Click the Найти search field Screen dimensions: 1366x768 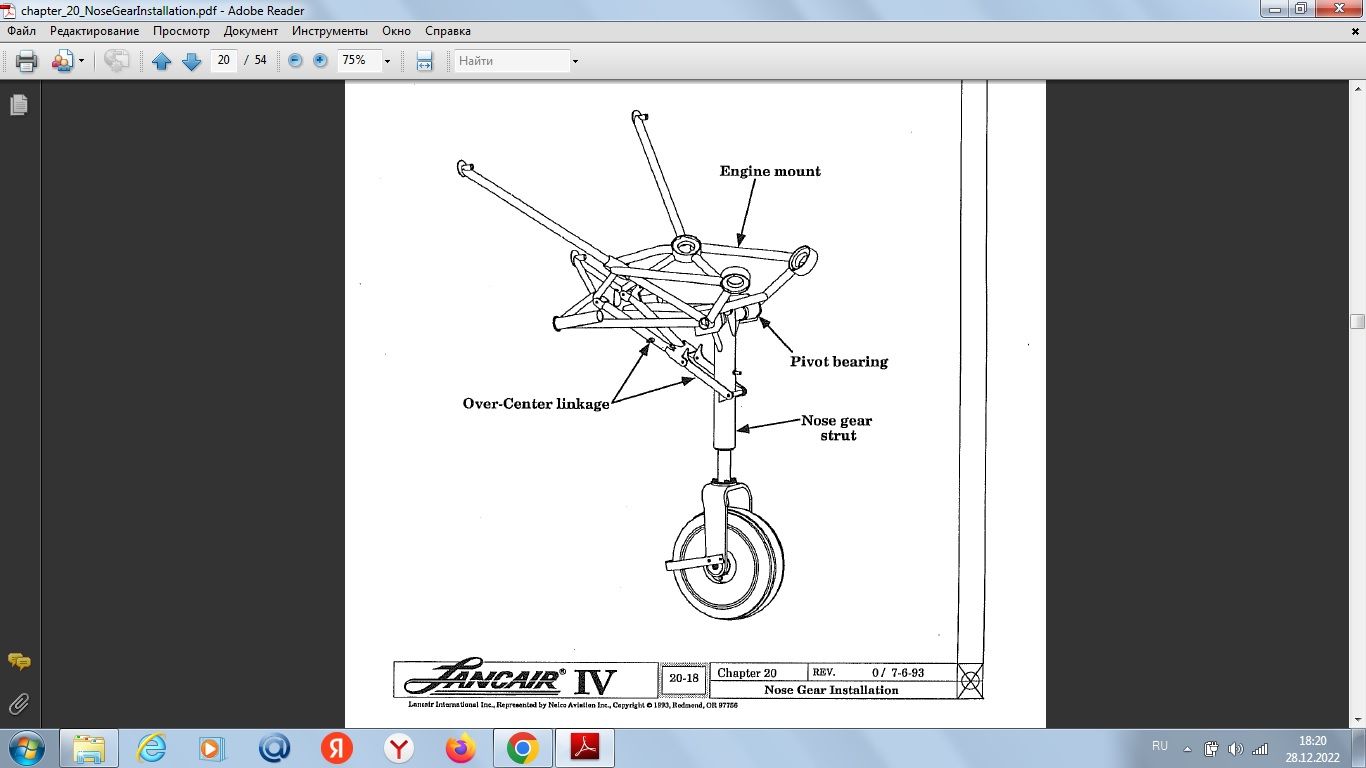click(x=511, y=61)
